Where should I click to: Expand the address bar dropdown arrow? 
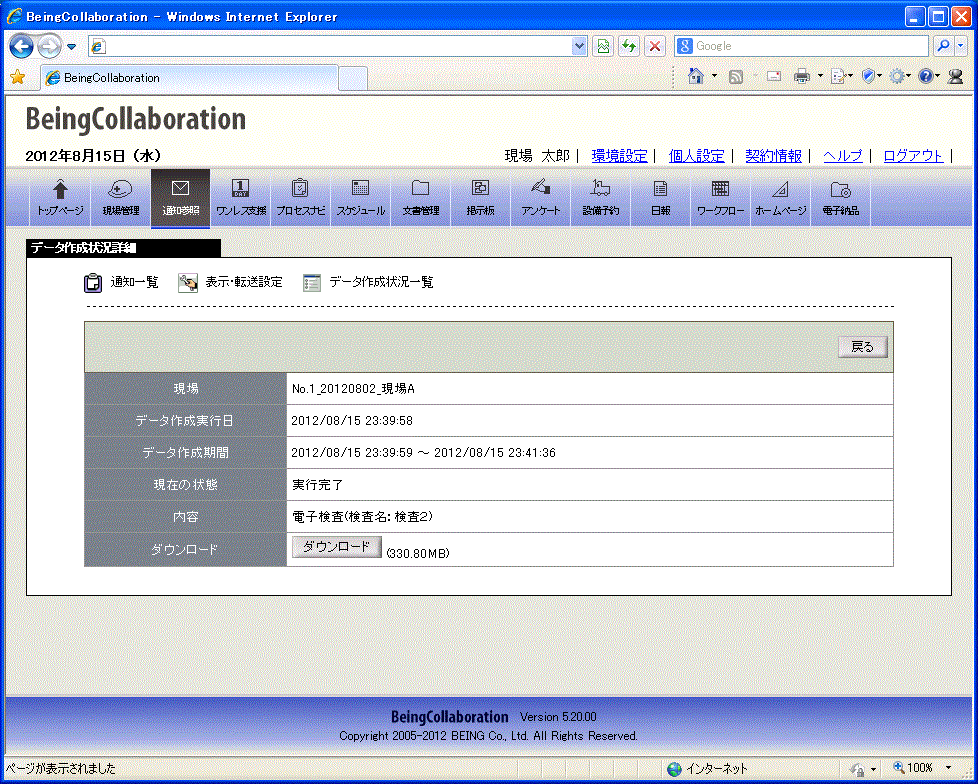tap(579, 46)
